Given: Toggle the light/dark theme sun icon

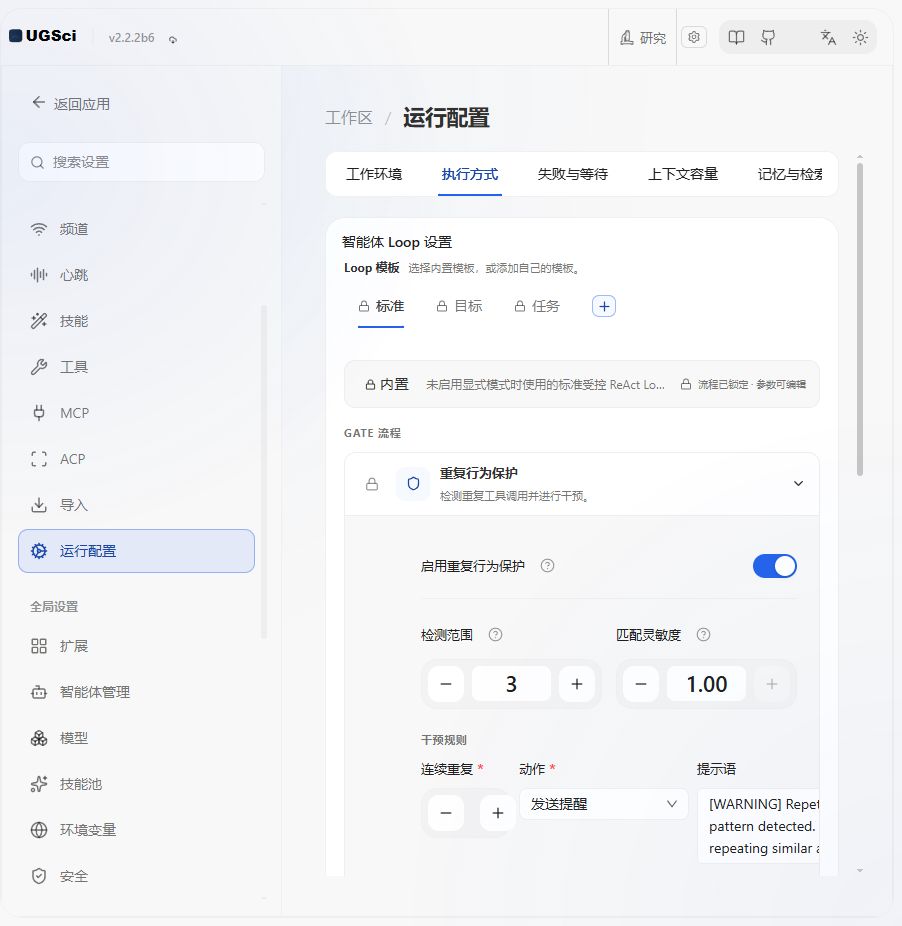Looking at the screenshot, I should 860,38.
